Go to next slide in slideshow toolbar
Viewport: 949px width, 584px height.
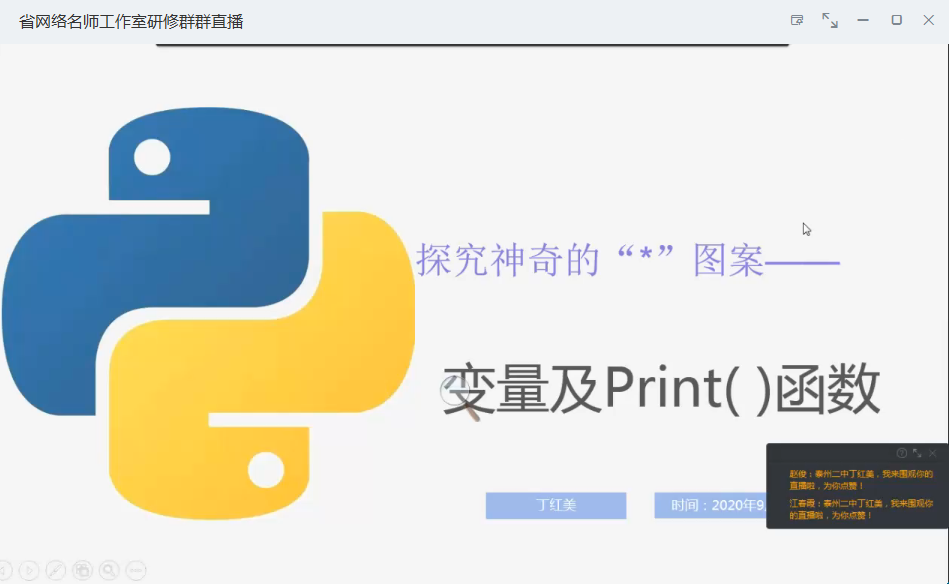click(28, 570)
